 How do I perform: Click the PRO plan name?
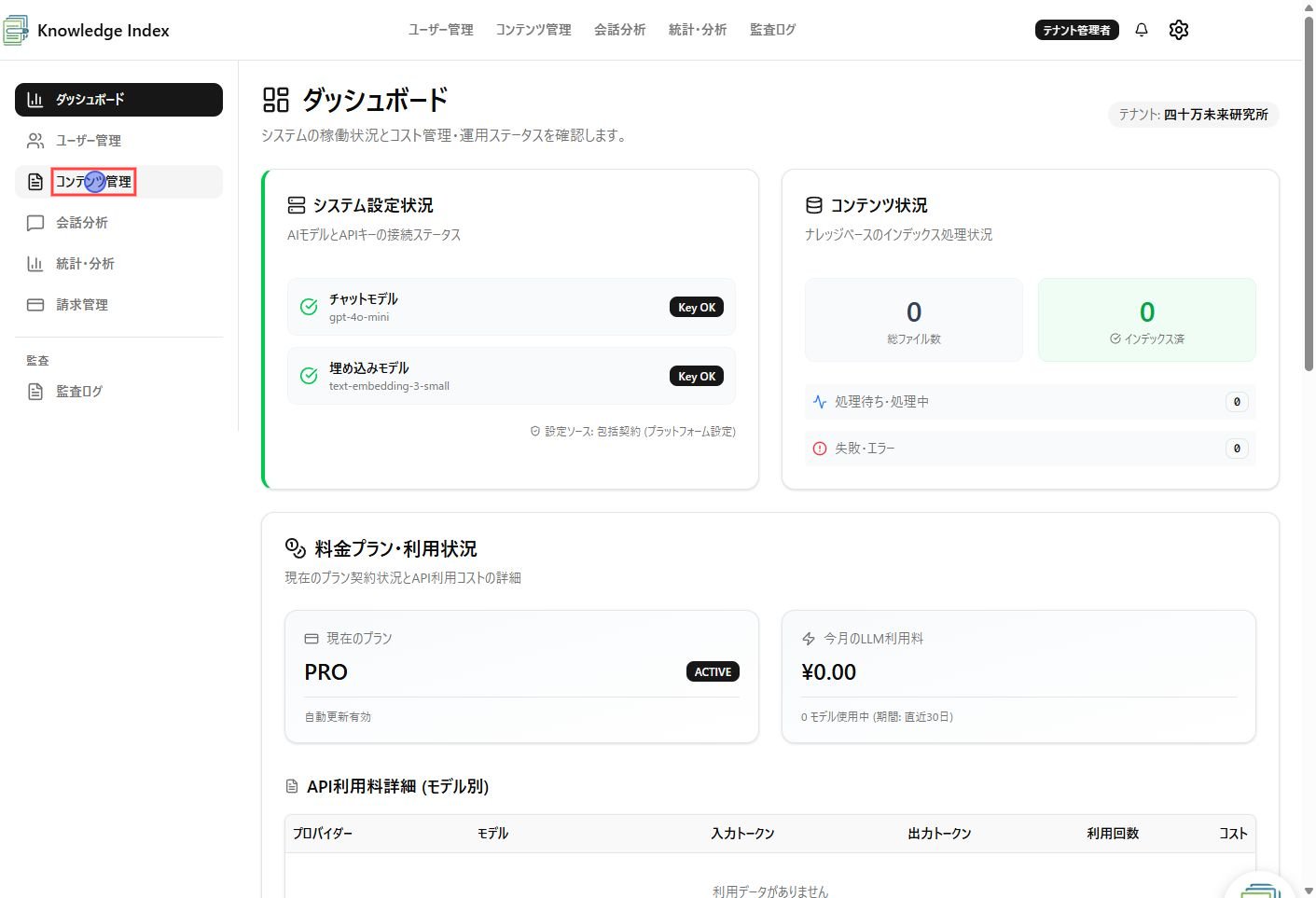326,671
